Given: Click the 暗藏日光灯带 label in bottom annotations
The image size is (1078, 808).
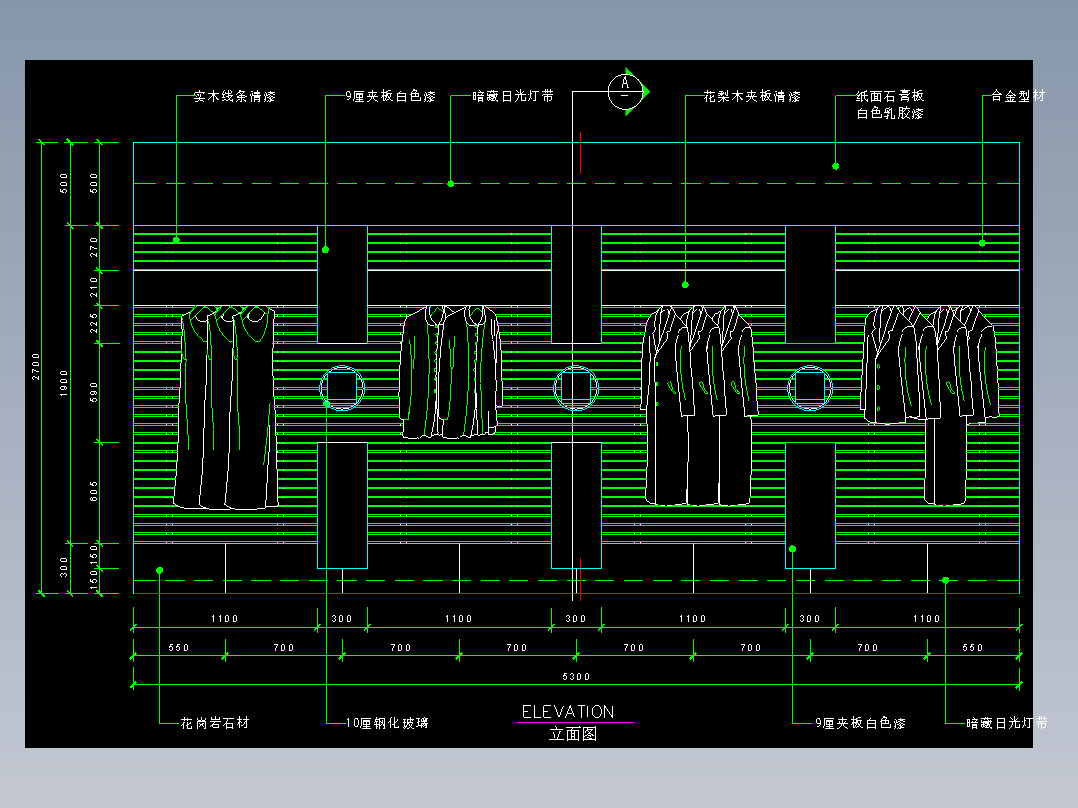Looking at the screenshot, I should [x=1007, y=723].
